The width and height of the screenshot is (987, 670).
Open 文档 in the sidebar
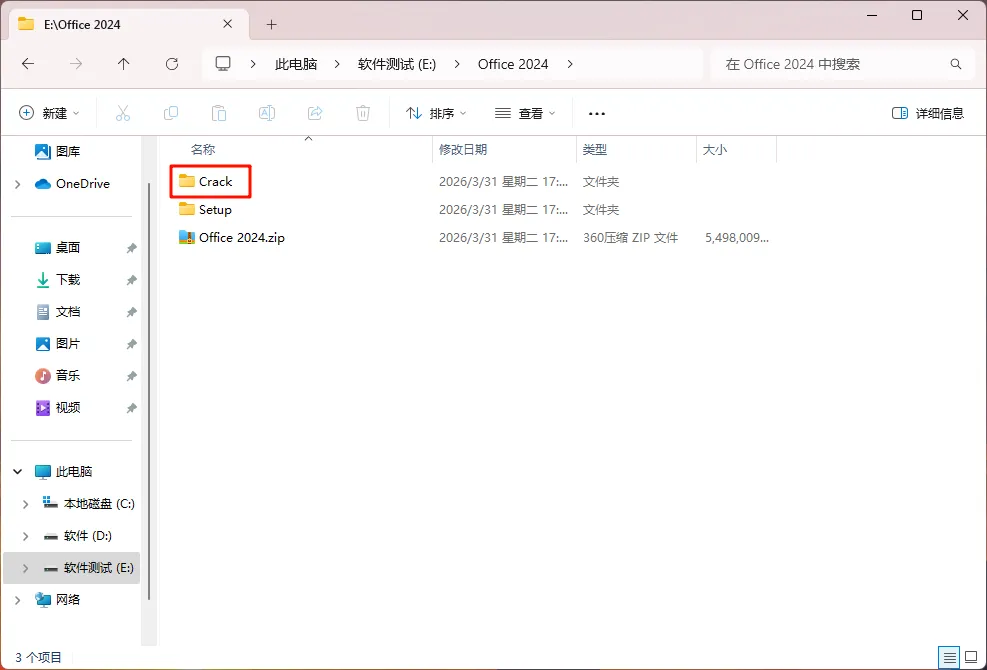57,312
